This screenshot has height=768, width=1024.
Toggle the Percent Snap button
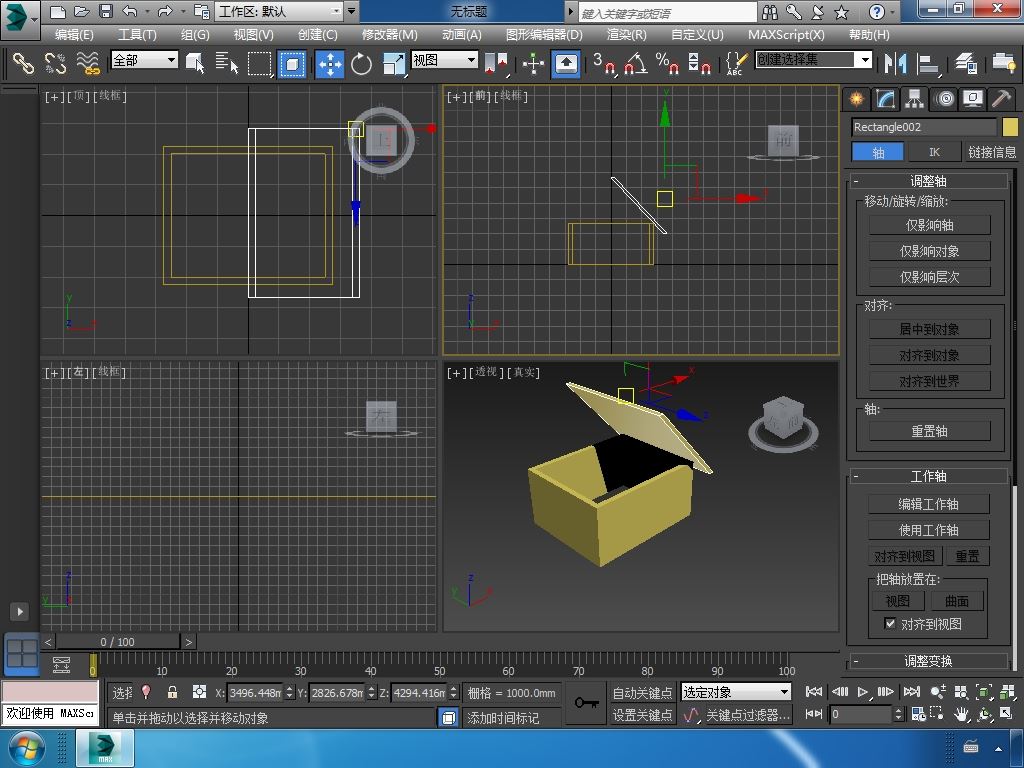coord(667,63)
